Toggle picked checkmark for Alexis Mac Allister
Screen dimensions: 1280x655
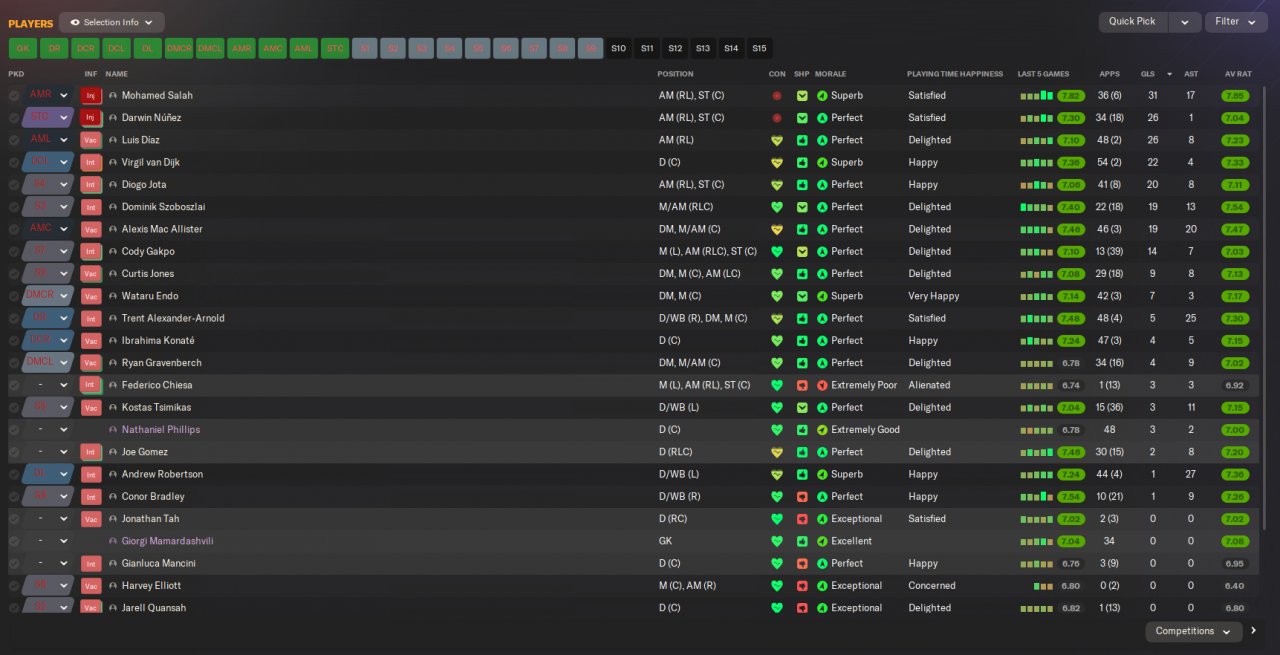[x=14, y=229]
